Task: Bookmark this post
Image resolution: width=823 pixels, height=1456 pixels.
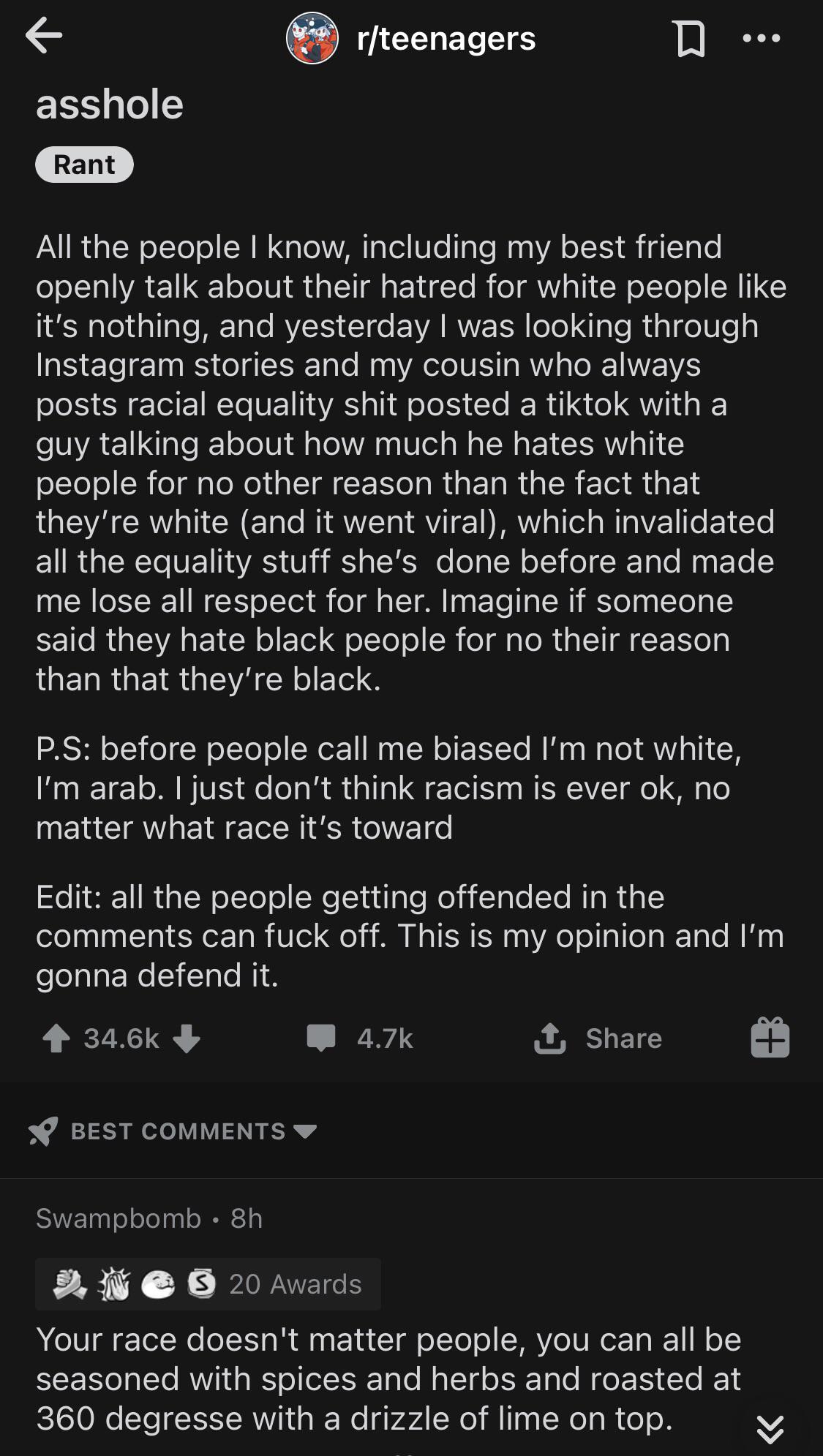Action: [x=690, y=39]
